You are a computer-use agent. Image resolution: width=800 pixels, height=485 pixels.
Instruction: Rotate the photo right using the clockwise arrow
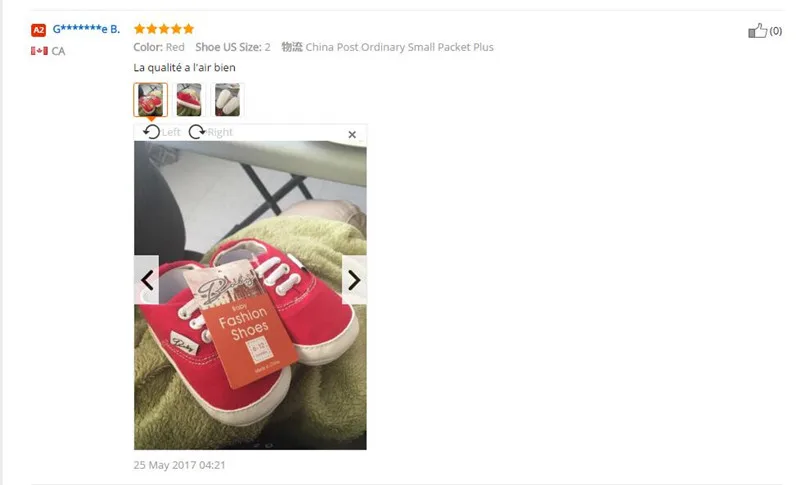(196, 132)
